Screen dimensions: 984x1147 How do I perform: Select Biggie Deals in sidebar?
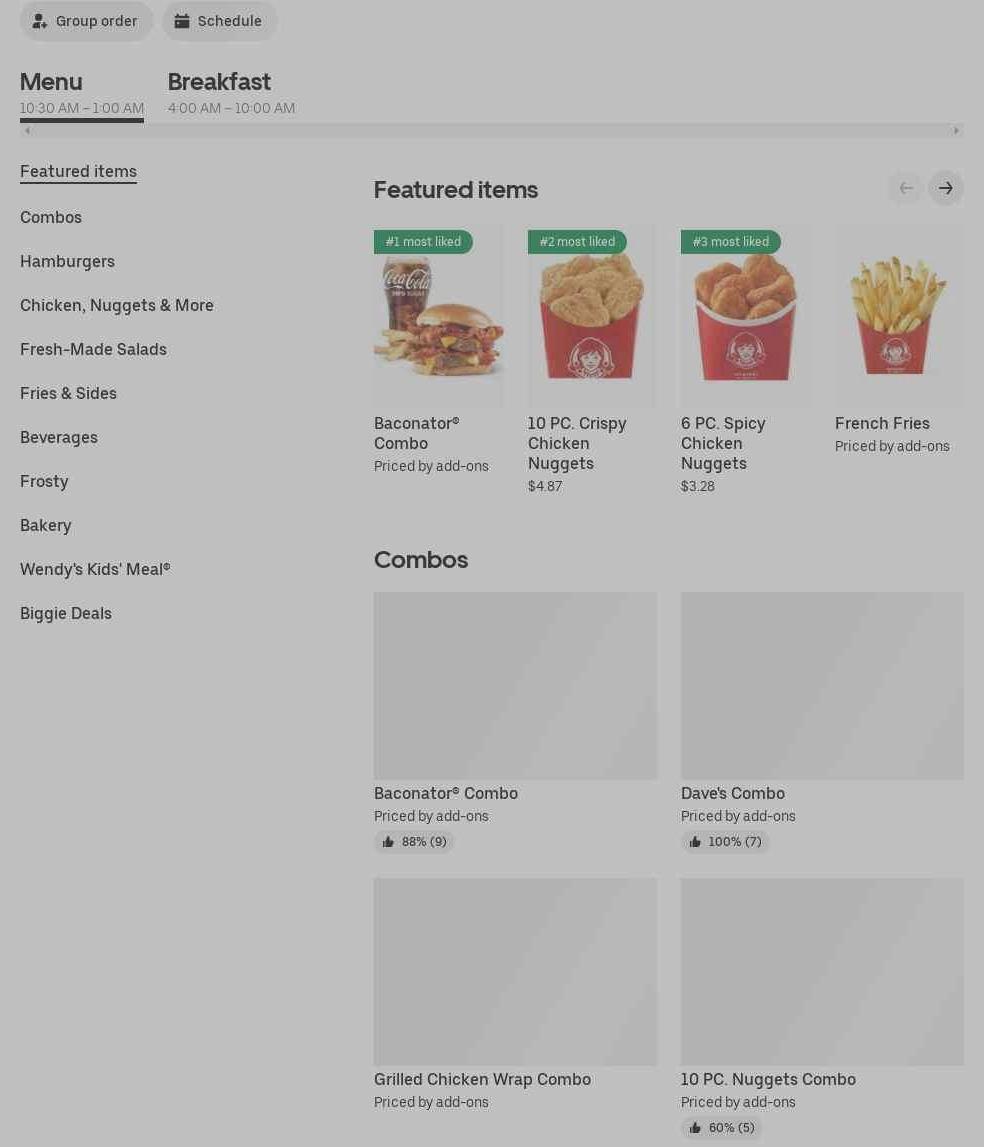tap(66, 613)
